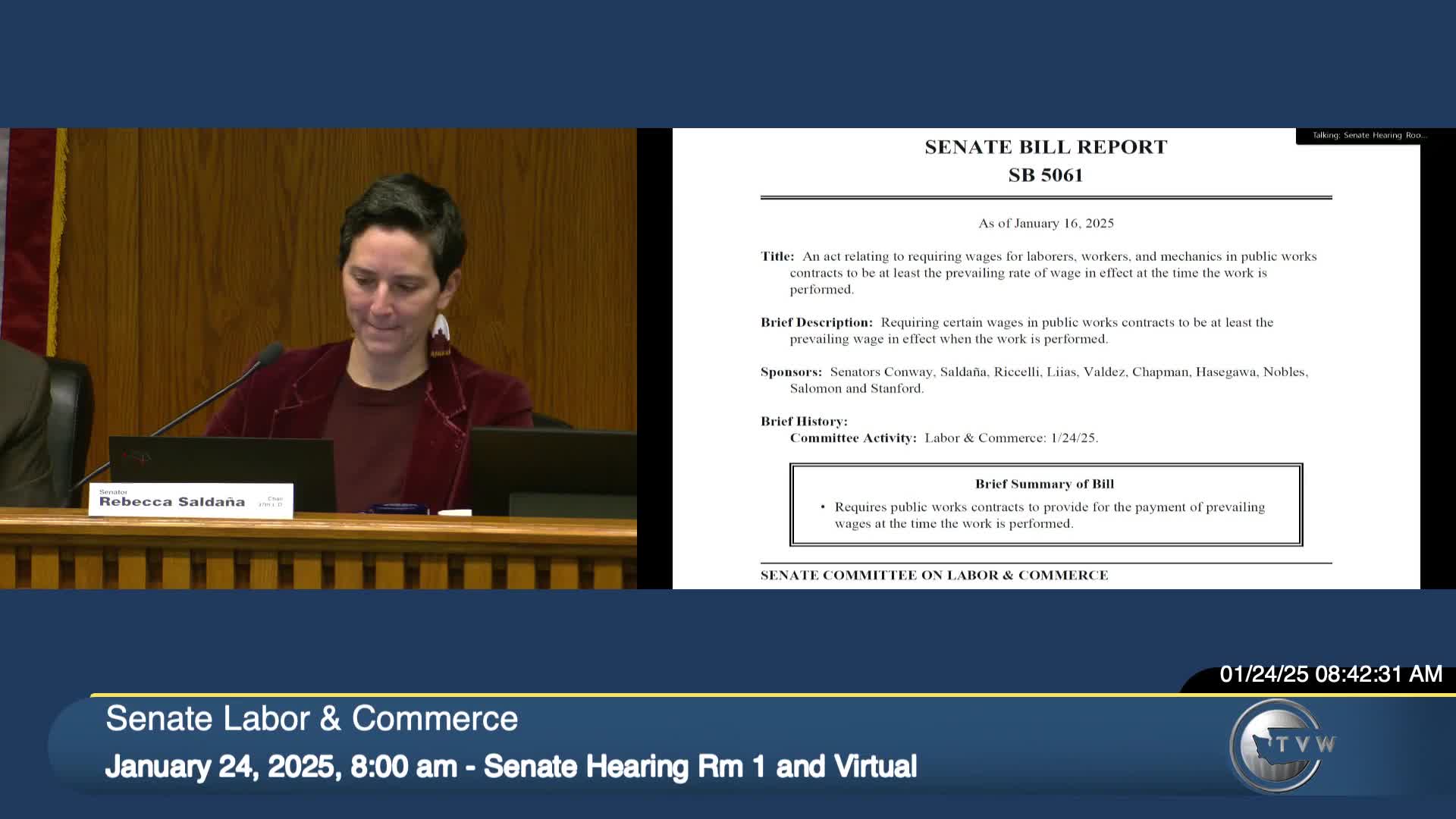The image size is (1456, 819).
Task: Click the SENATE BILL REPORT heading
Action: pos(1045,147)
